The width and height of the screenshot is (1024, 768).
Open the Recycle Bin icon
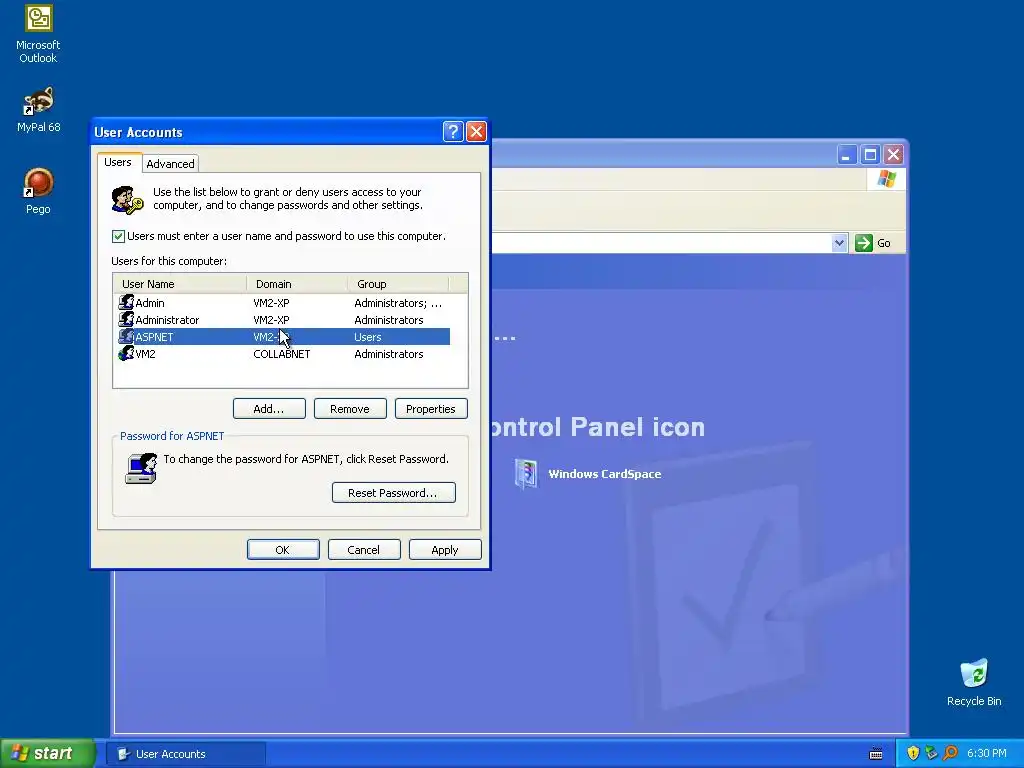coord(974,682)
